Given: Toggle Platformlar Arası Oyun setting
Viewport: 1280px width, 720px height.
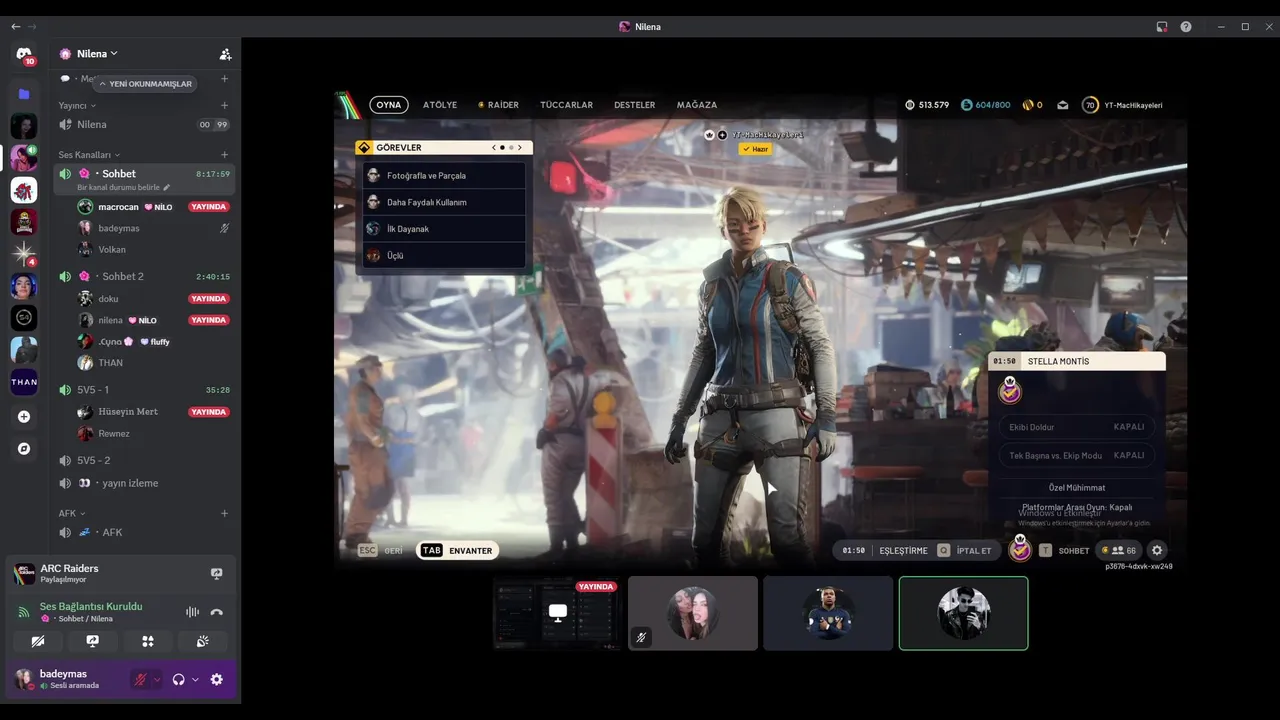Looking at the screenshot, I should (x=1076, y=508).
